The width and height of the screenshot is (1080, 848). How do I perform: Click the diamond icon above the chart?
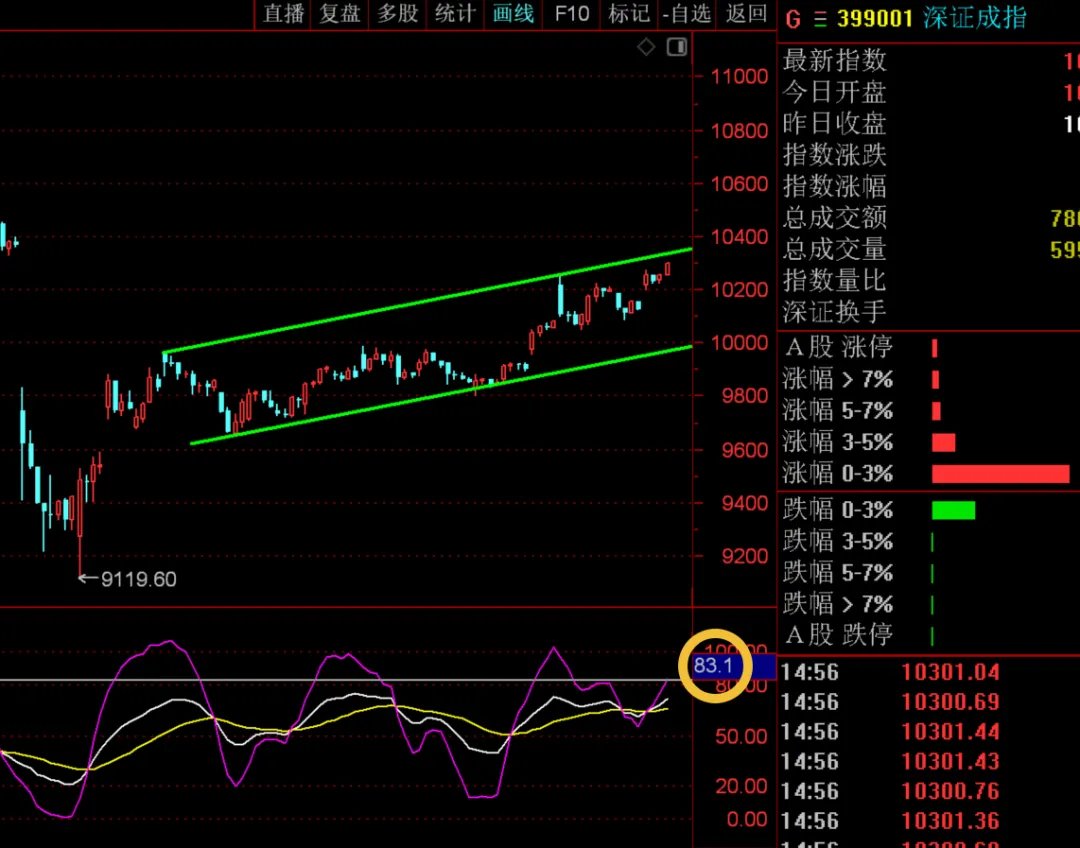click(x=646, y=47)
